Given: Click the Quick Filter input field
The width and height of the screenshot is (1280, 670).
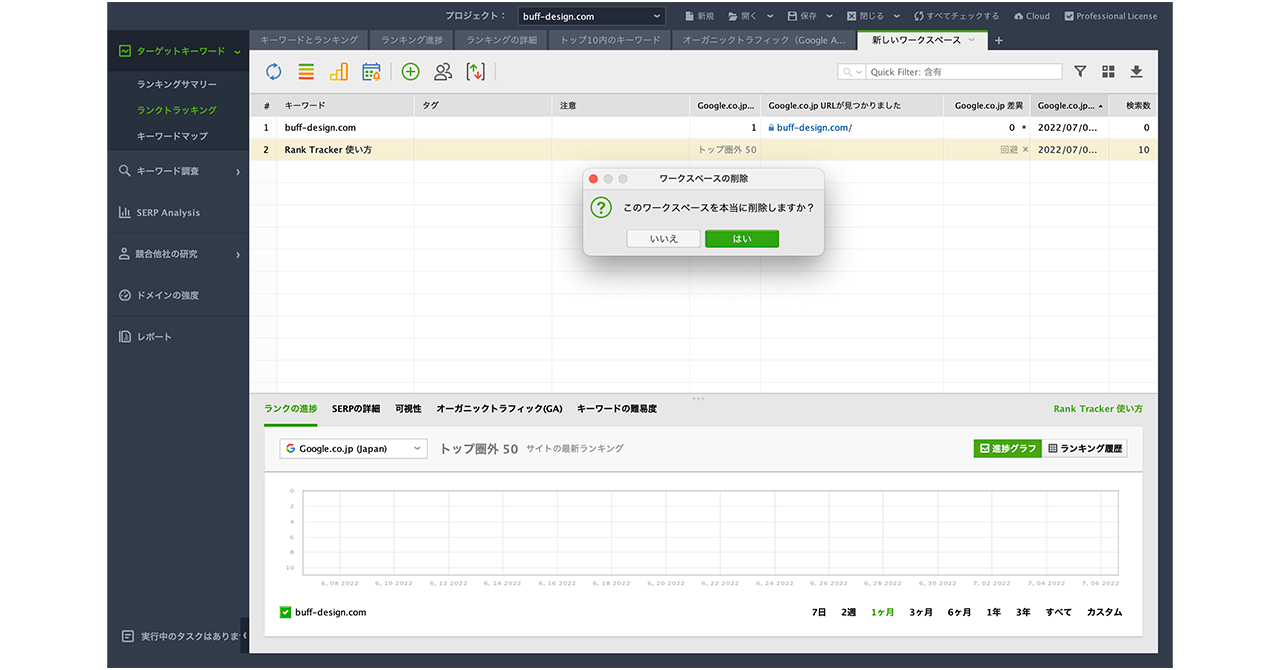Looking at the screenshot, I should coord(963,72).
